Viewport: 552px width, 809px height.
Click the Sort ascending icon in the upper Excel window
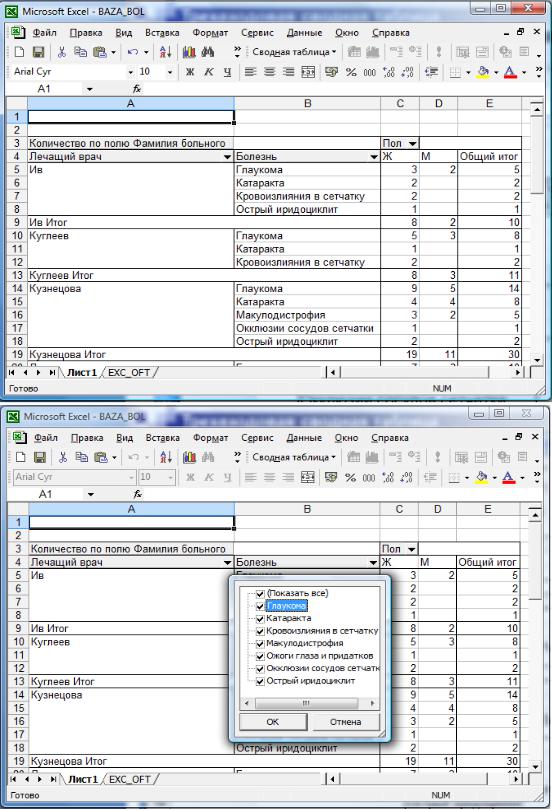(166, 52)
